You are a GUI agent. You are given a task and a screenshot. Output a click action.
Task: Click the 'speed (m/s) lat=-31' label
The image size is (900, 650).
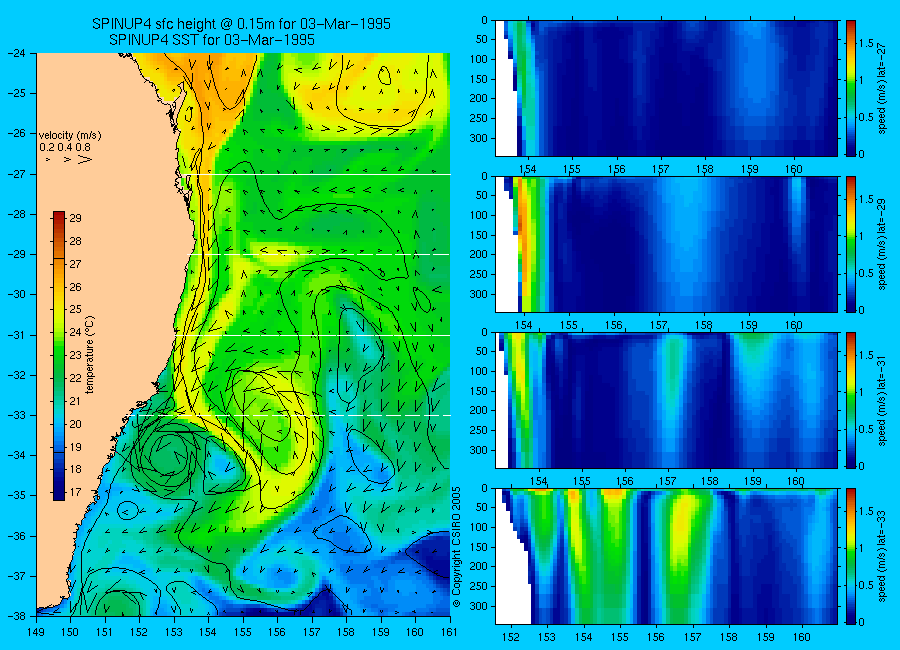[x=882, y=400]
